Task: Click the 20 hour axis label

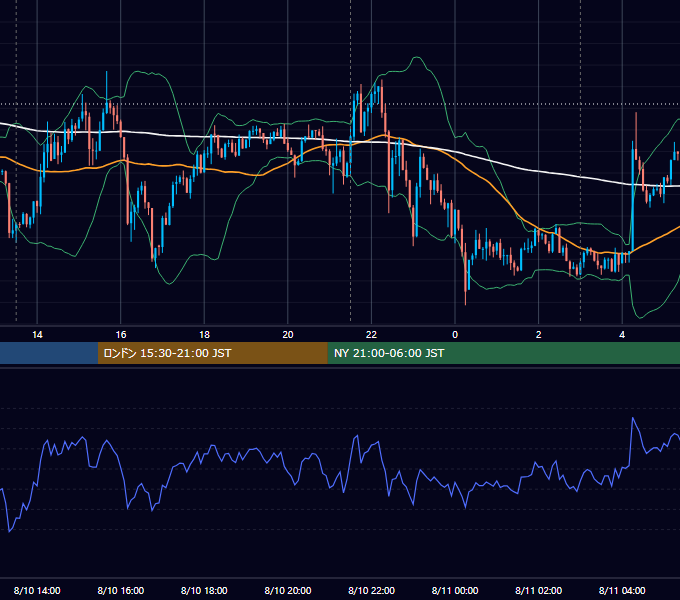Action: pyautogui.click(x=288, y=335)
